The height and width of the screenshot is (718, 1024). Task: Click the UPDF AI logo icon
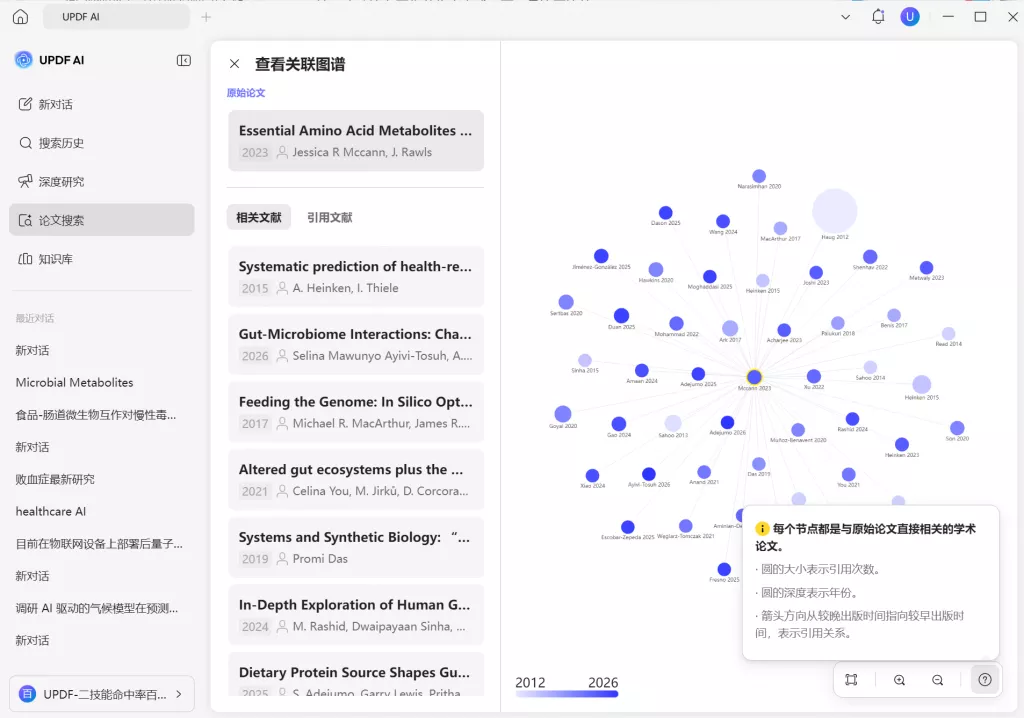(x=22, y=60)
